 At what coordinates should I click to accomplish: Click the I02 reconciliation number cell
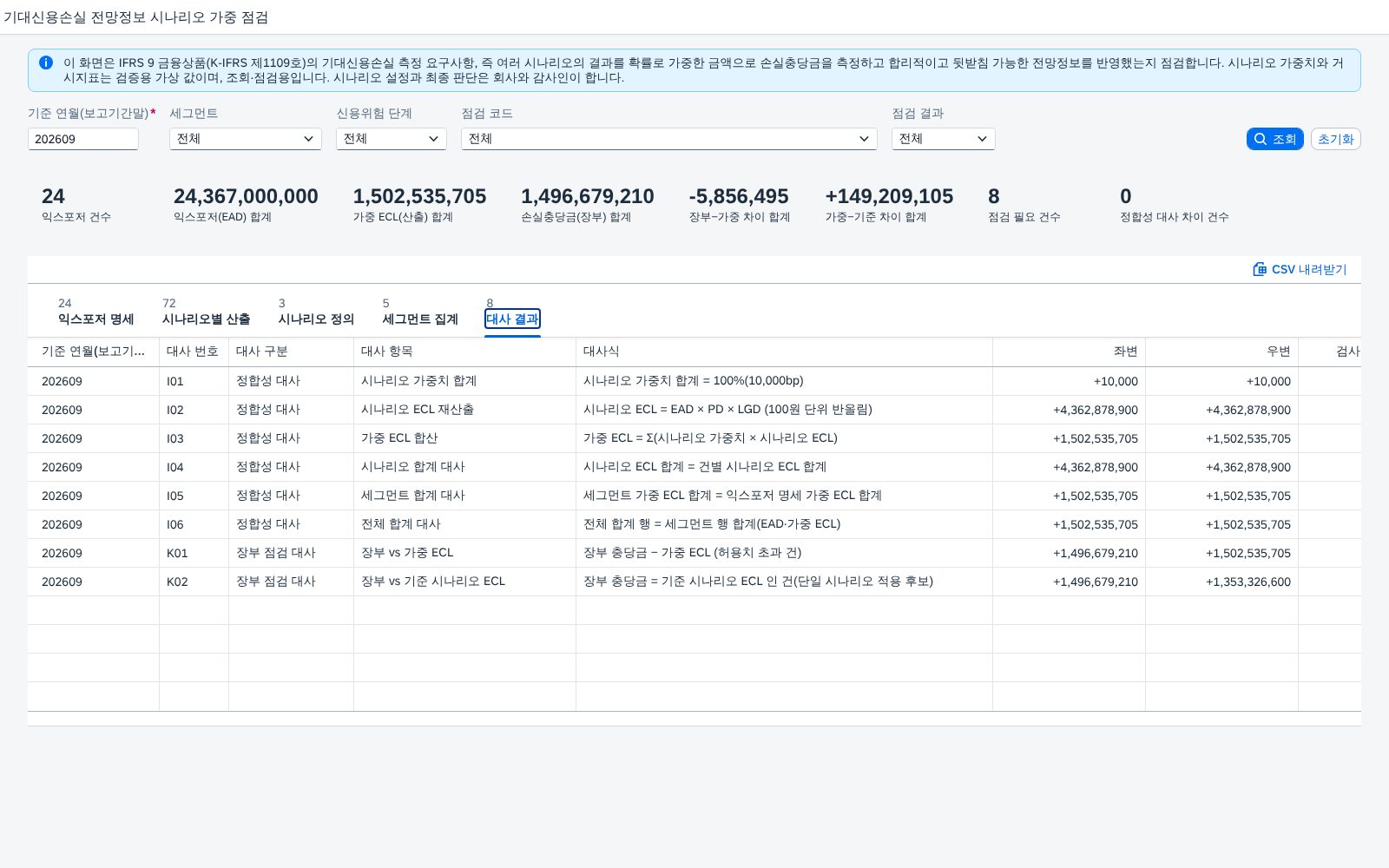pos(194,410)
